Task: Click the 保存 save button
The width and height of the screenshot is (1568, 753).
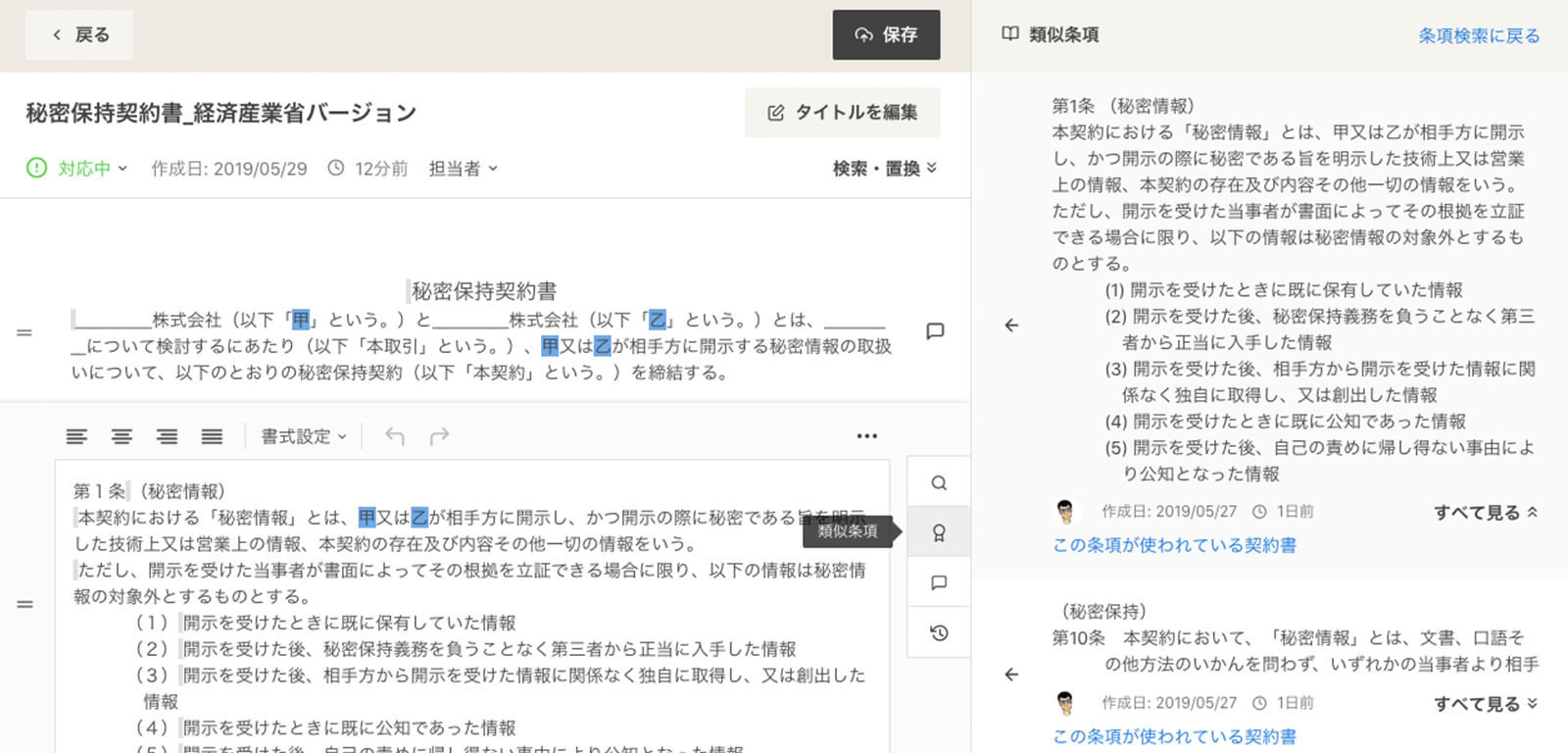Action: point(886,35)
